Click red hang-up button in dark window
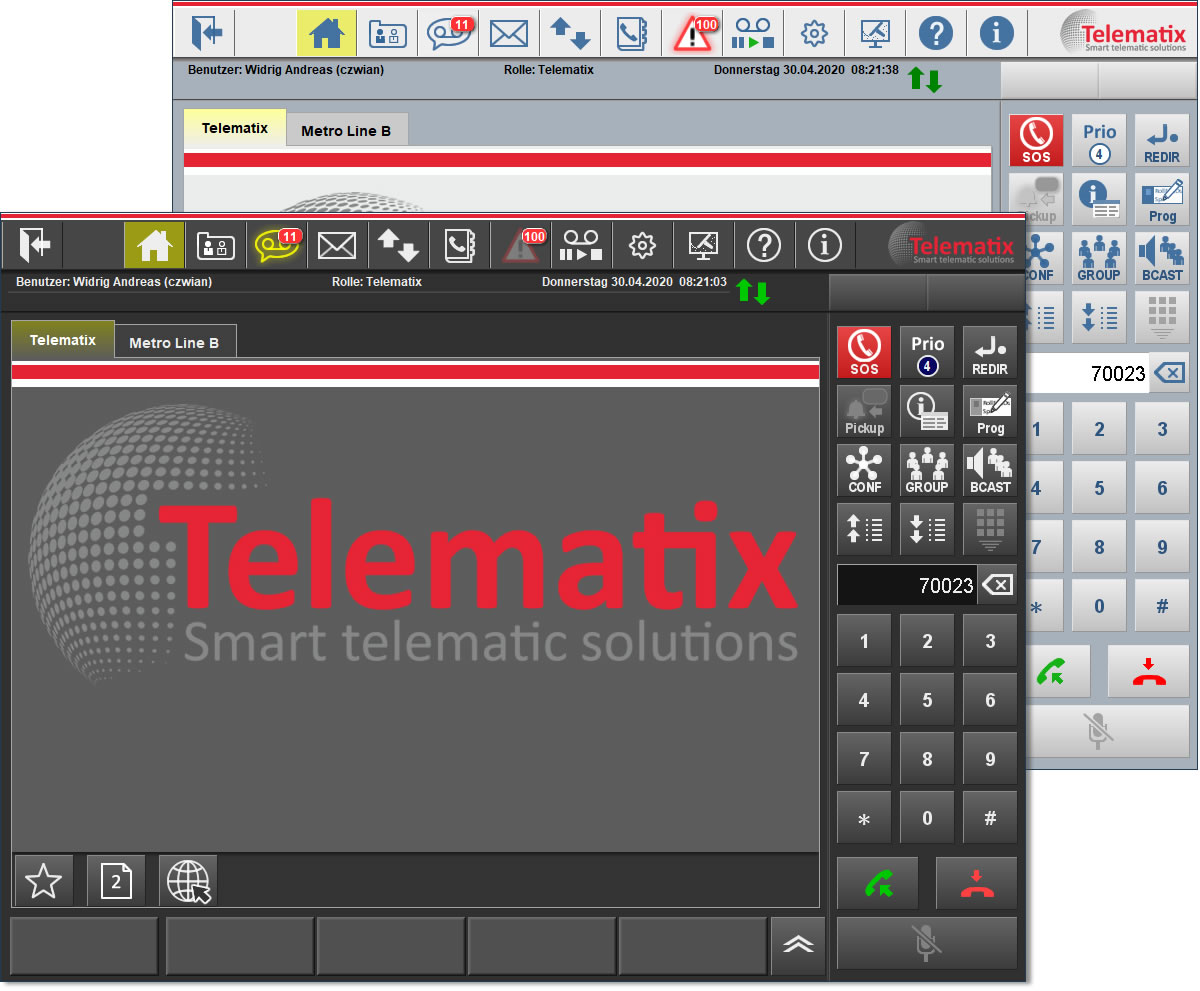This screenshot has height=991, width=1200. click(x=977, y=883)
